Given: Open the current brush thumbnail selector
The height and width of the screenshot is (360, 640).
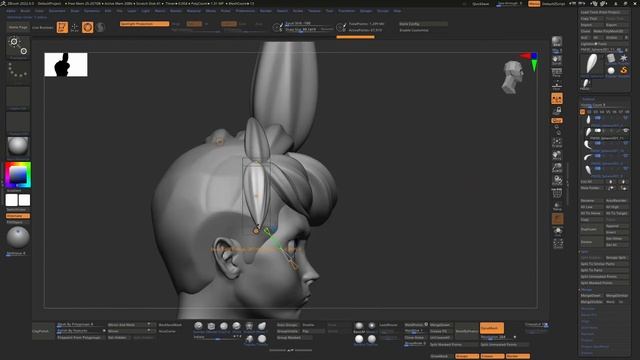Looking at the screenshot, I should 18,47.
